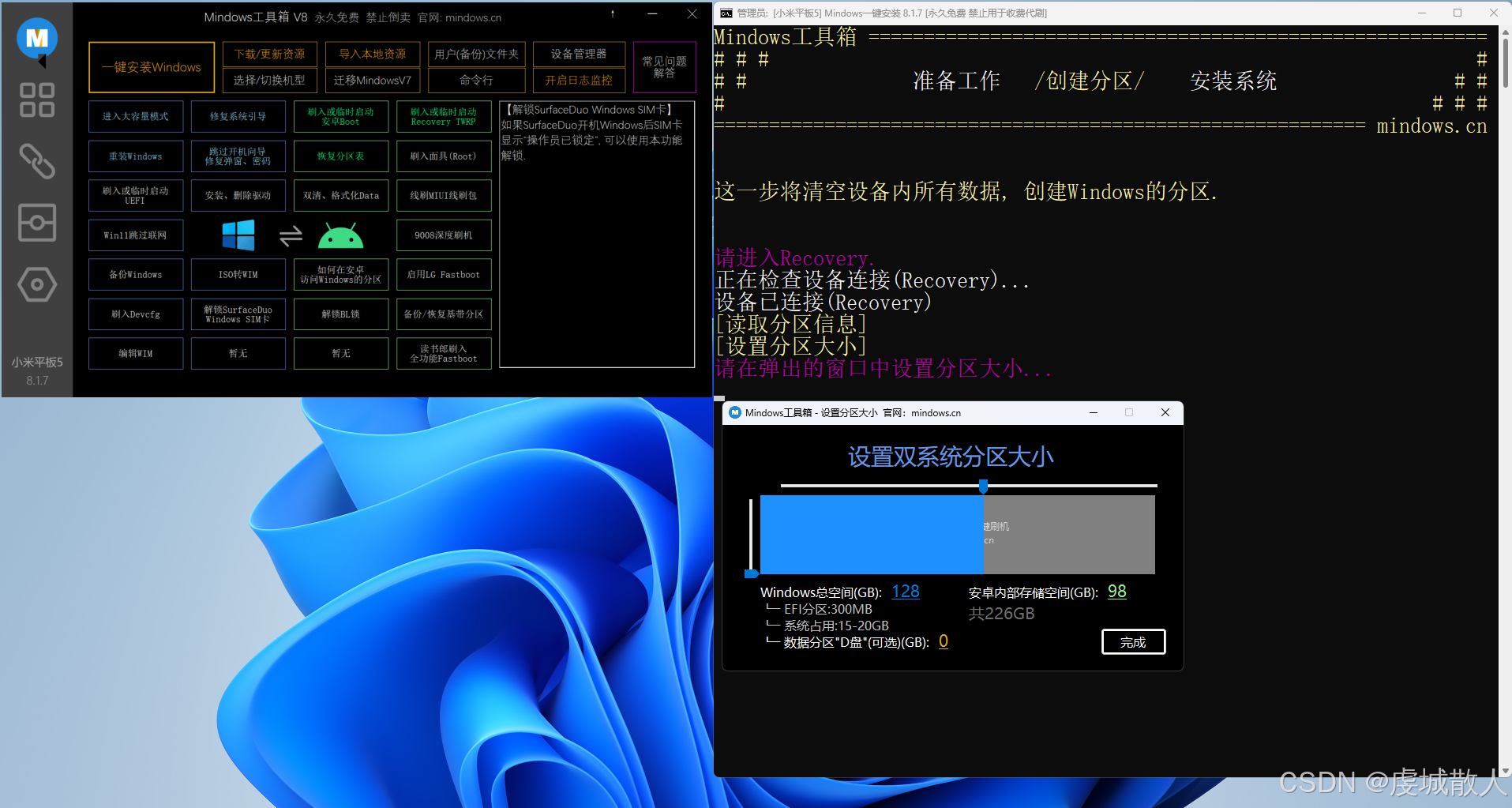
Task: Click 刷入或临时启动 安卓Boot button
Action: (341, 116)
